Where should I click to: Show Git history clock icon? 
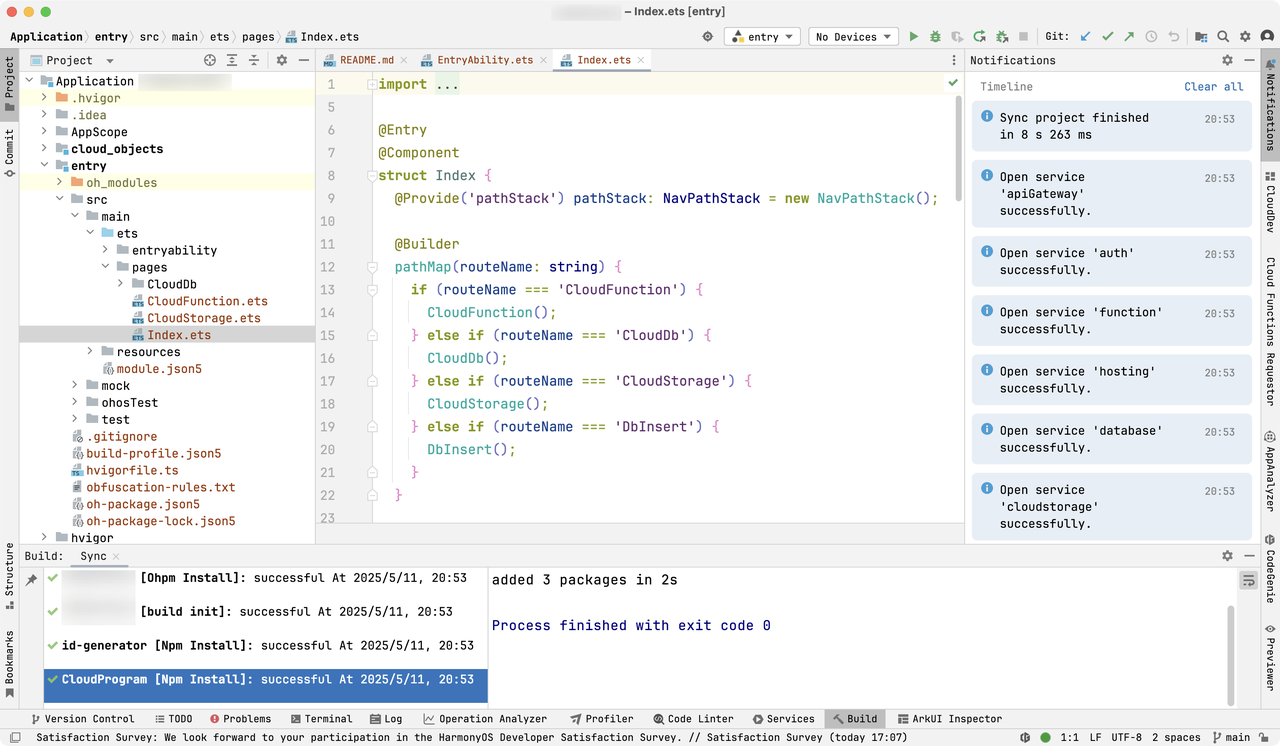[x=1151, y=37]
